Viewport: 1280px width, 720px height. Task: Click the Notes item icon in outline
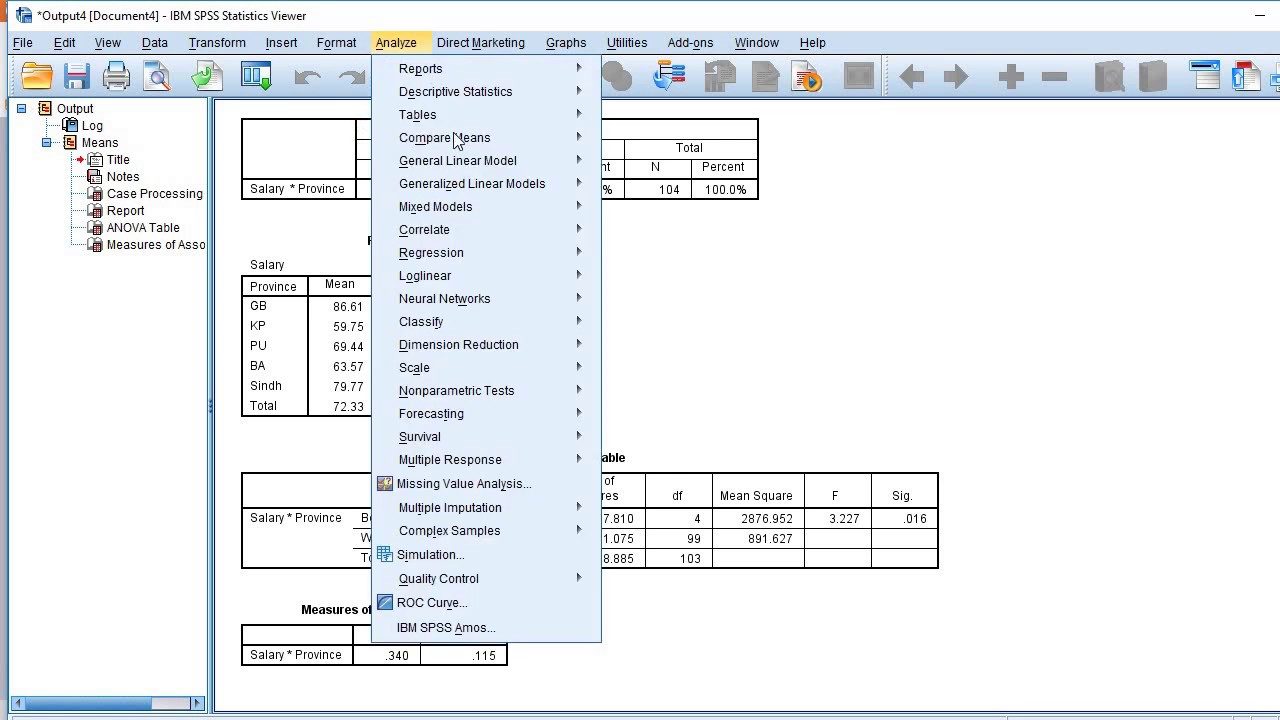pyautogui.click(x=96, y=176)
